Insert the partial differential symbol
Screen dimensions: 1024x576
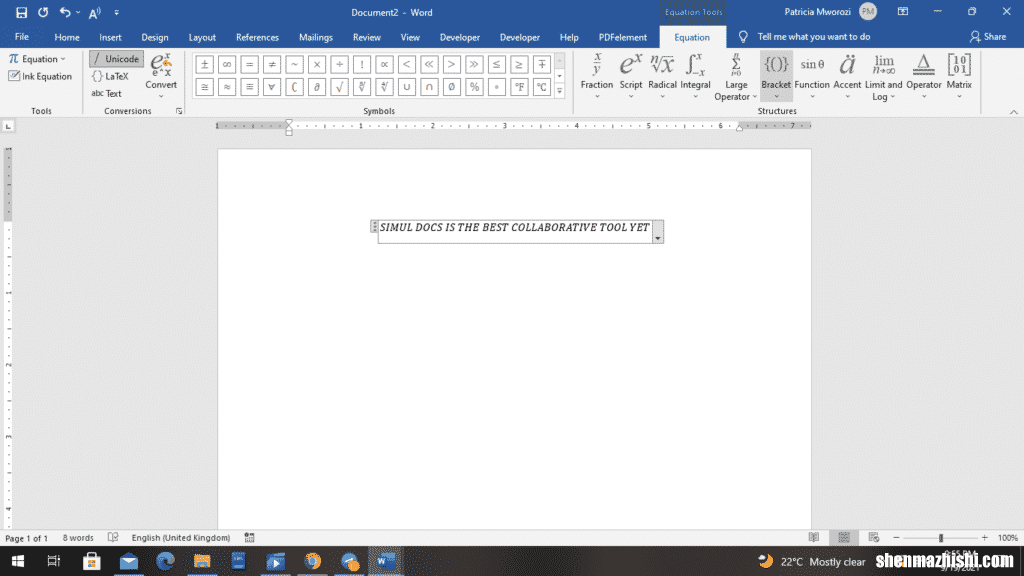317,87
